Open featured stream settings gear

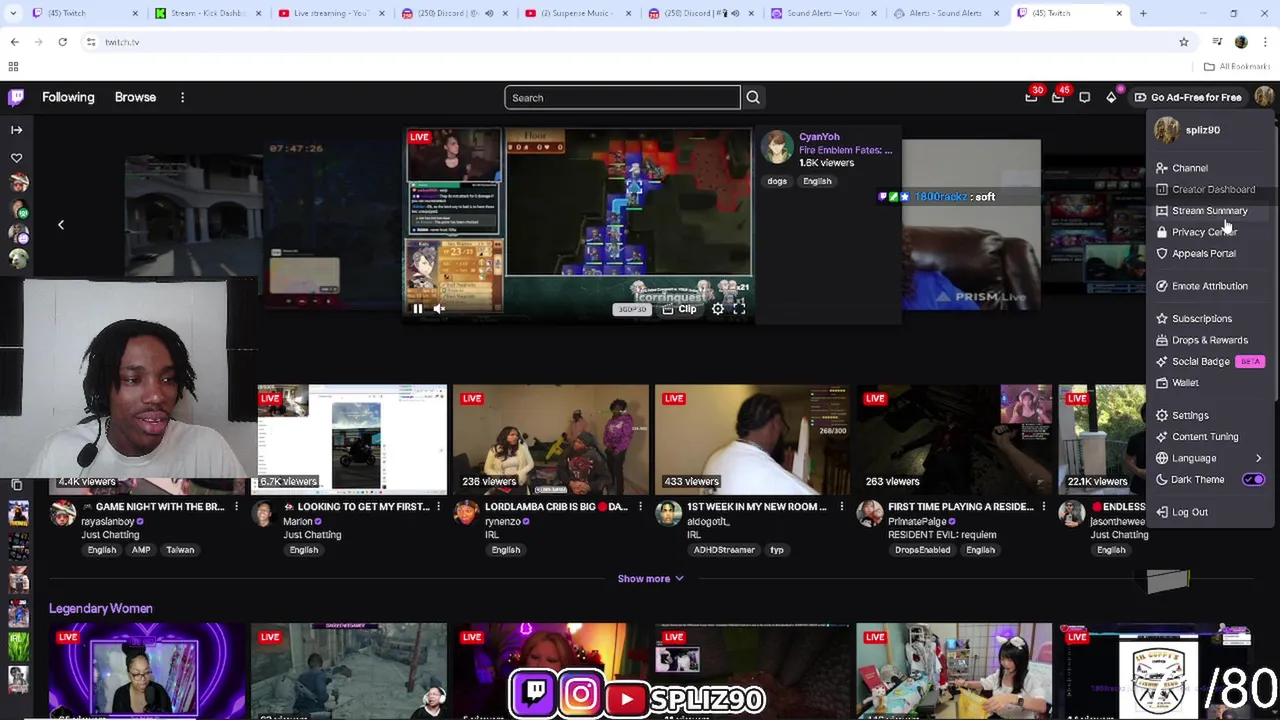(717, 309)
